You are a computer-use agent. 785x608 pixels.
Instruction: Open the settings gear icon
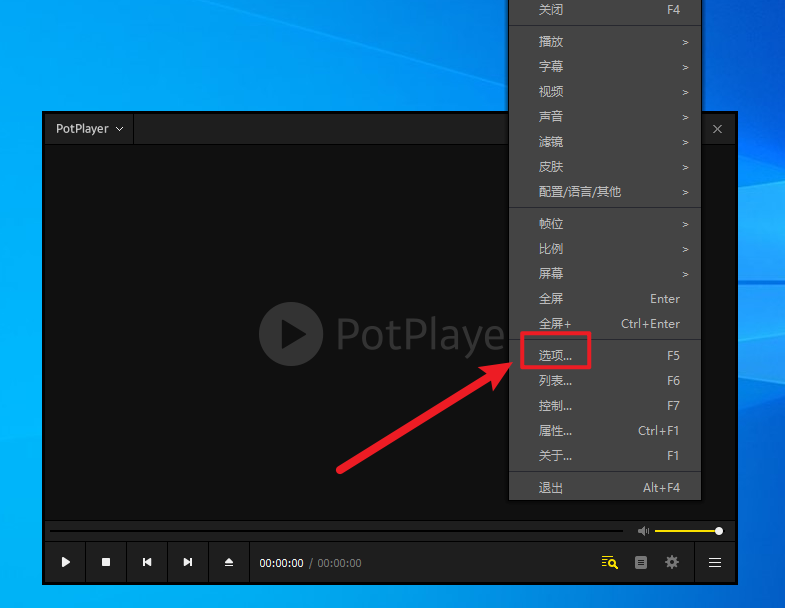[672, 562]
